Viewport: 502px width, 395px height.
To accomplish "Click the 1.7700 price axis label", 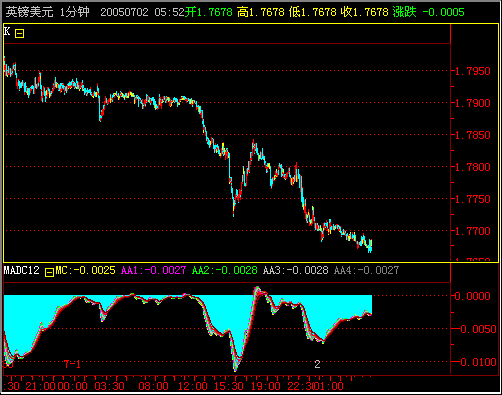I will pos(473,231).
